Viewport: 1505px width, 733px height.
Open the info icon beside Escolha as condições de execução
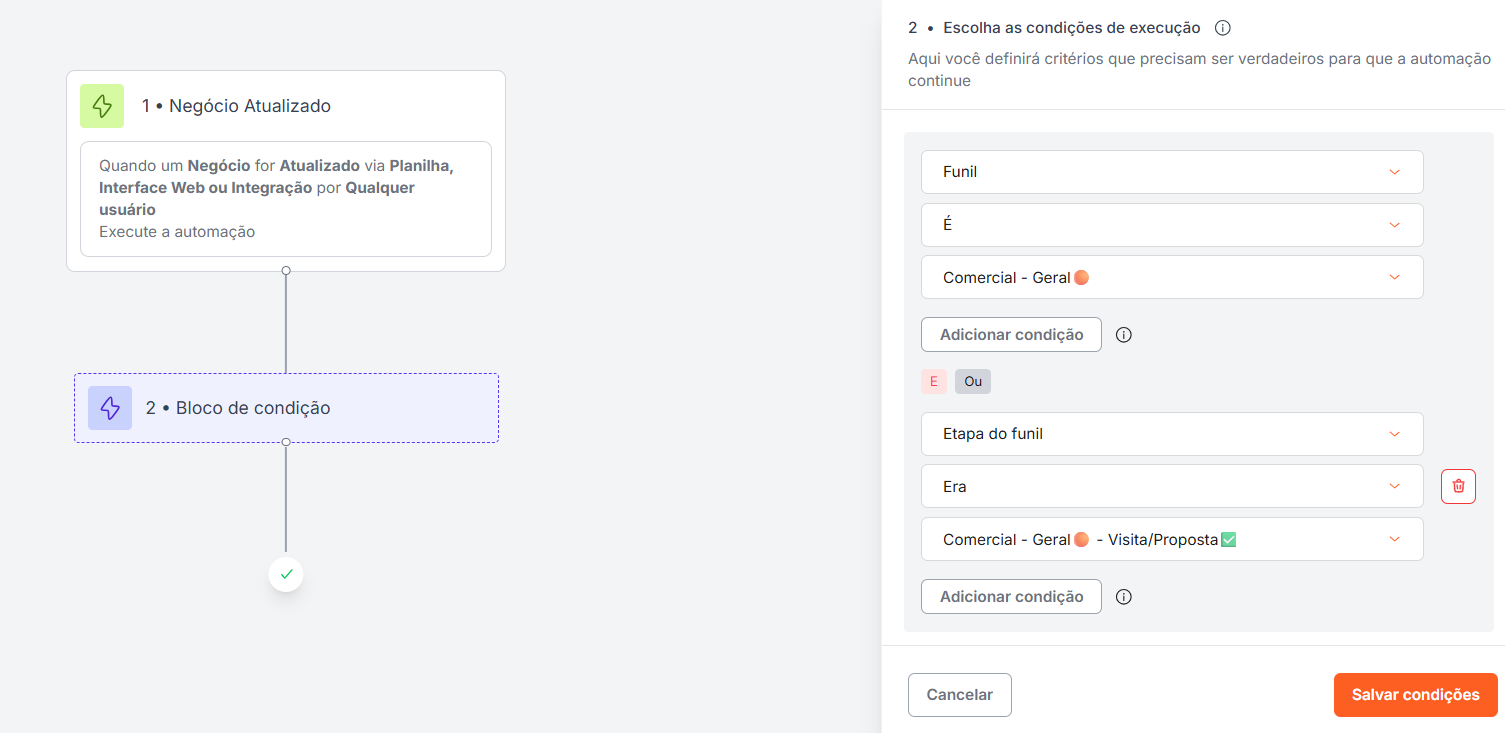coord(1222,28)
